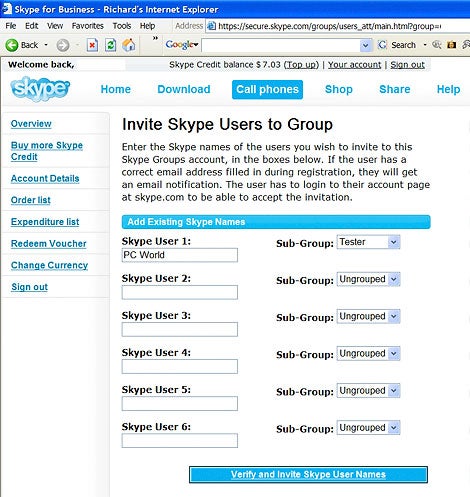
Task: Open Sub-Group dropdown for Skype User 6
Action: (394, 428)
